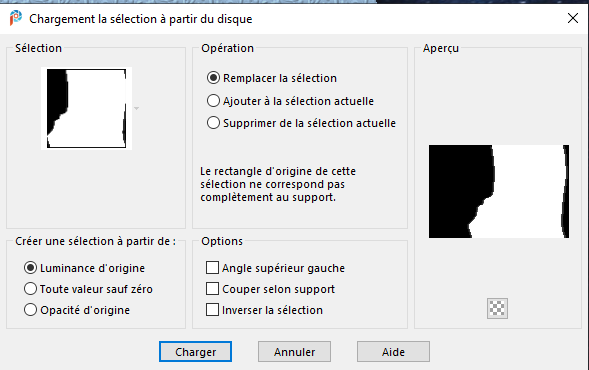This screenshot has width=589, height=370.
Task: Open the selection thumbnail dropdown arrow
Action: click(x=137, y=109)
